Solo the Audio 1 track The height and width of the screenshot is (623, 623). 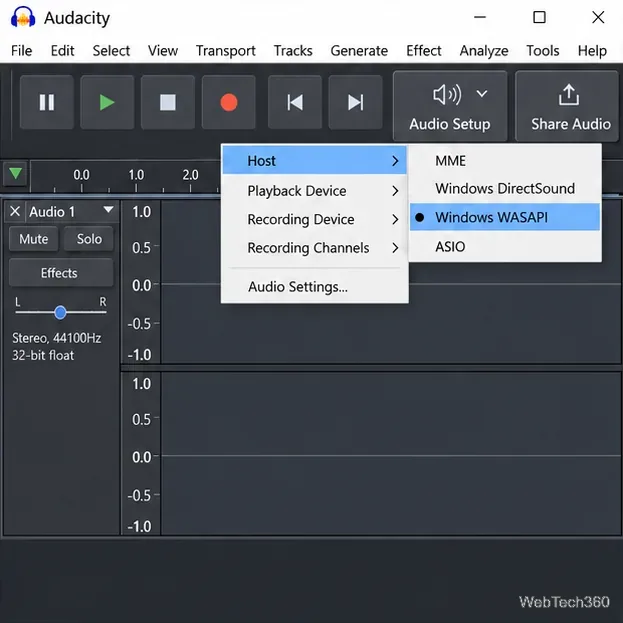tap(89, 239)
